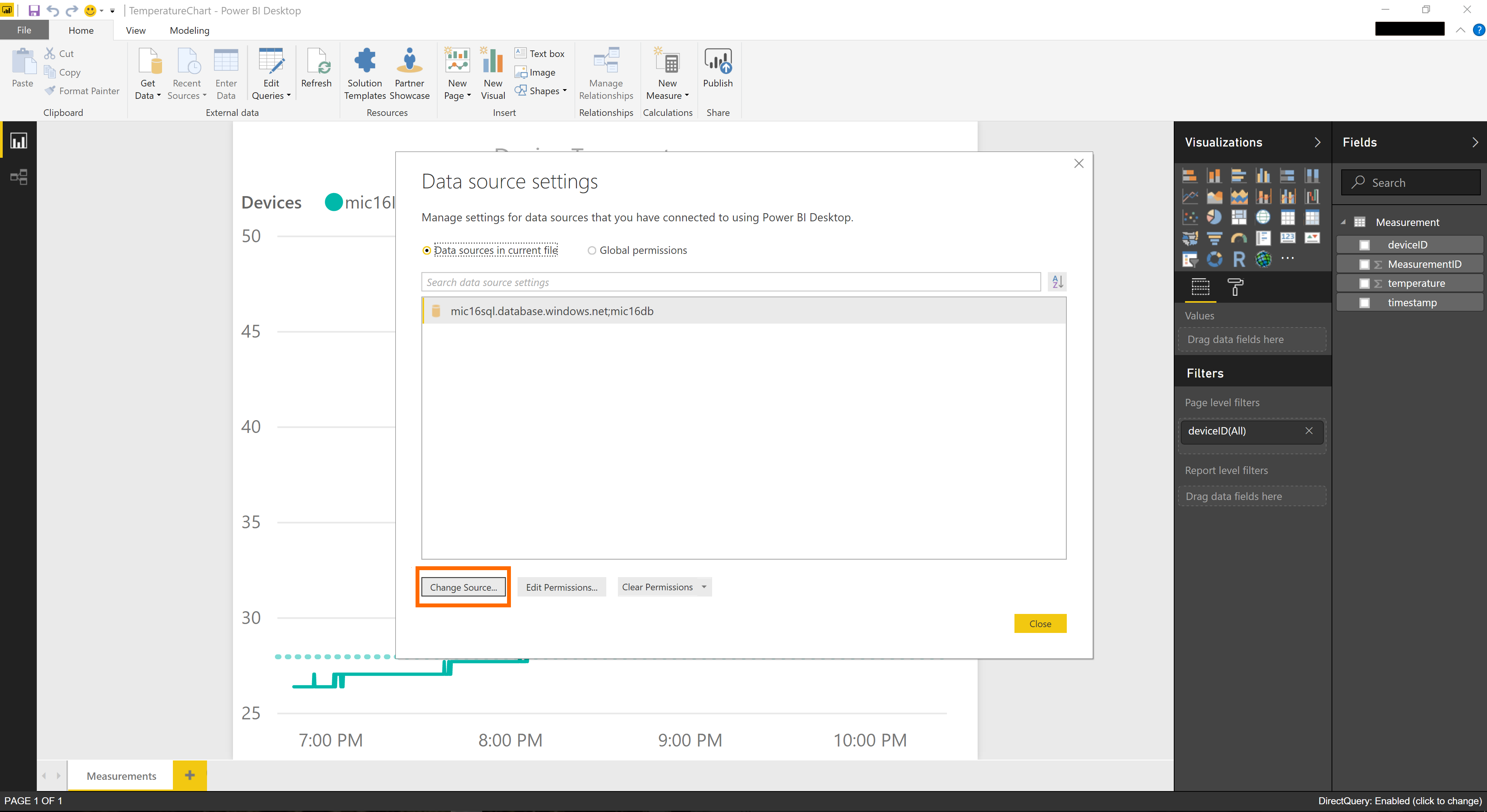Select the map globe visualization

click(x=1263, y=217)
